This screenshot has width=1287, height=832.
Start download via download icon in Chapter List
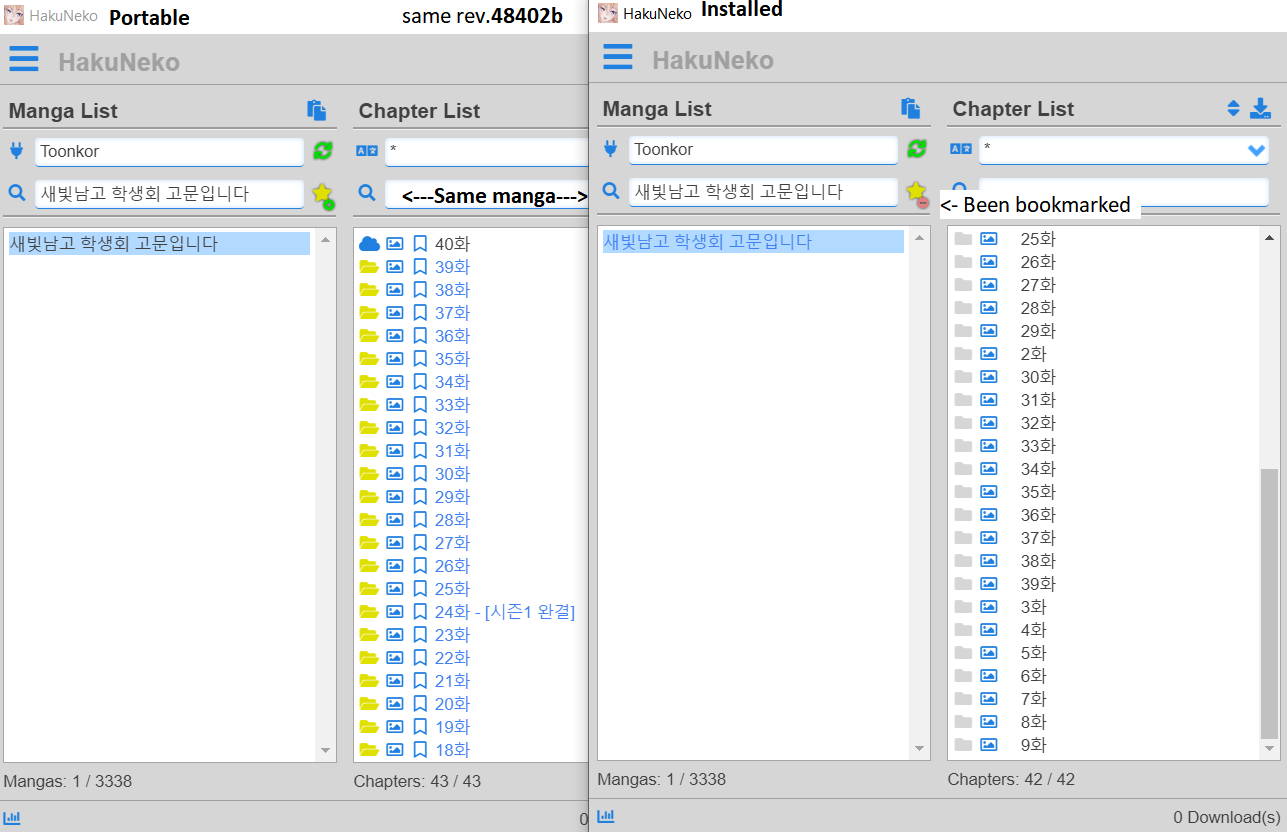click(1262, 107)
